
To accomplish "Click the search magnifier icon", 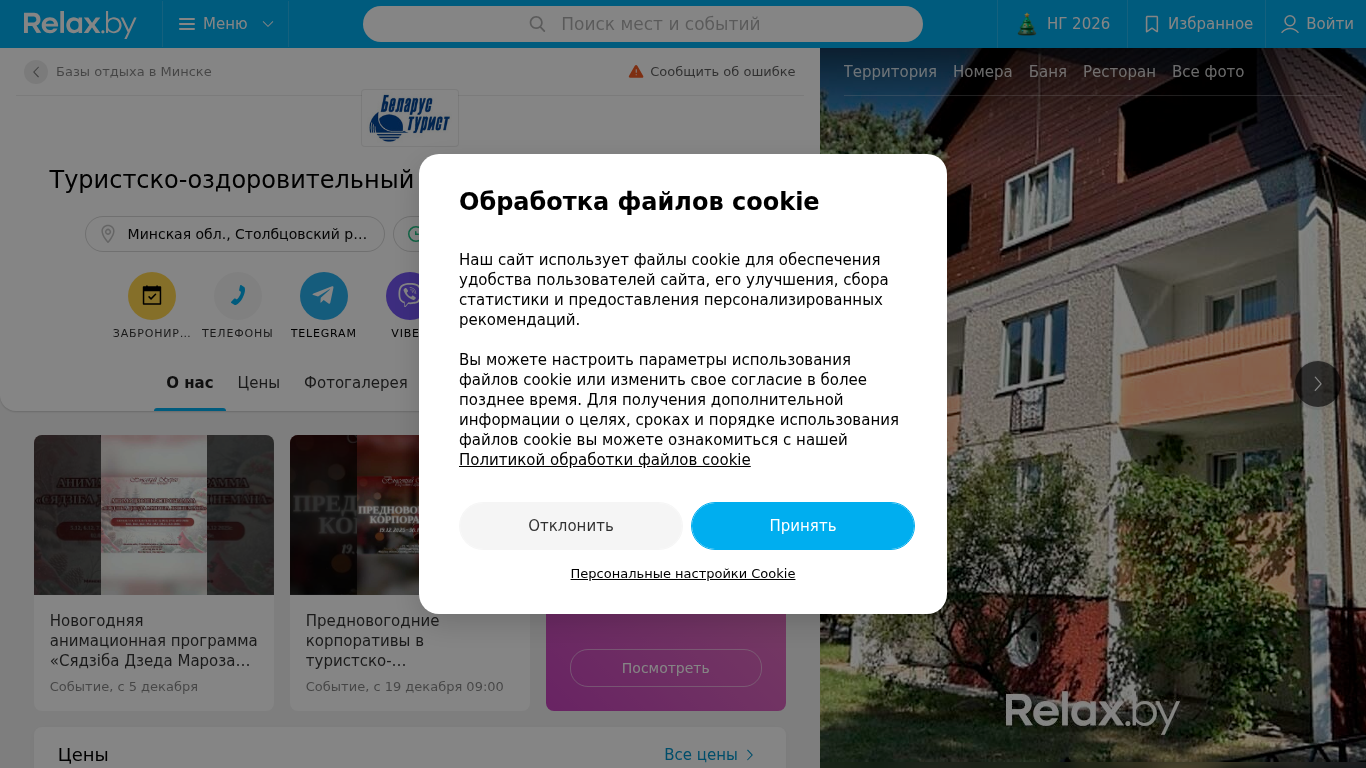I will pos(537,24).
